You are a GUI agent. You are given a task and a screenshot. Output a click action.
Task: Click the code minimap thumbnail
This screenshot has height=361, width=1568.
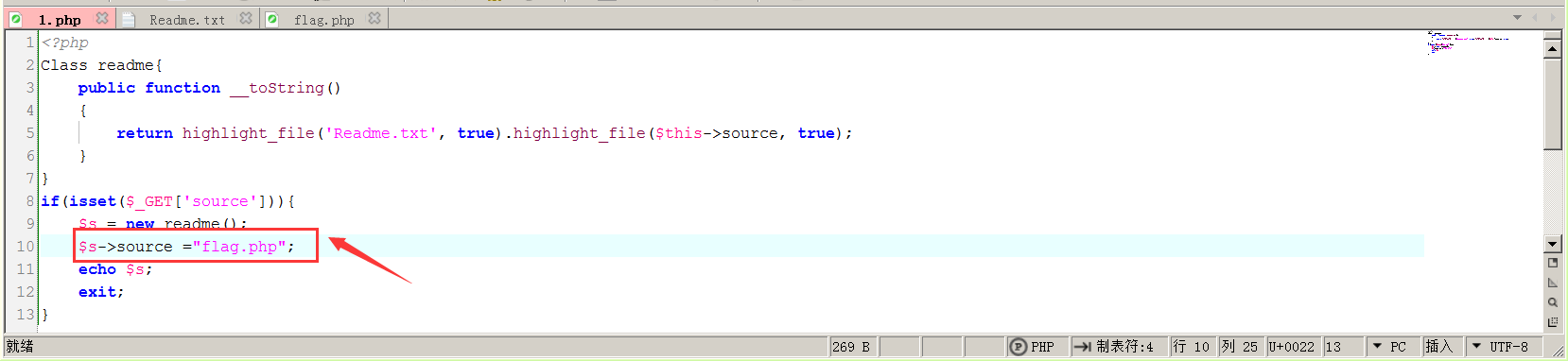pos(1466,42)
